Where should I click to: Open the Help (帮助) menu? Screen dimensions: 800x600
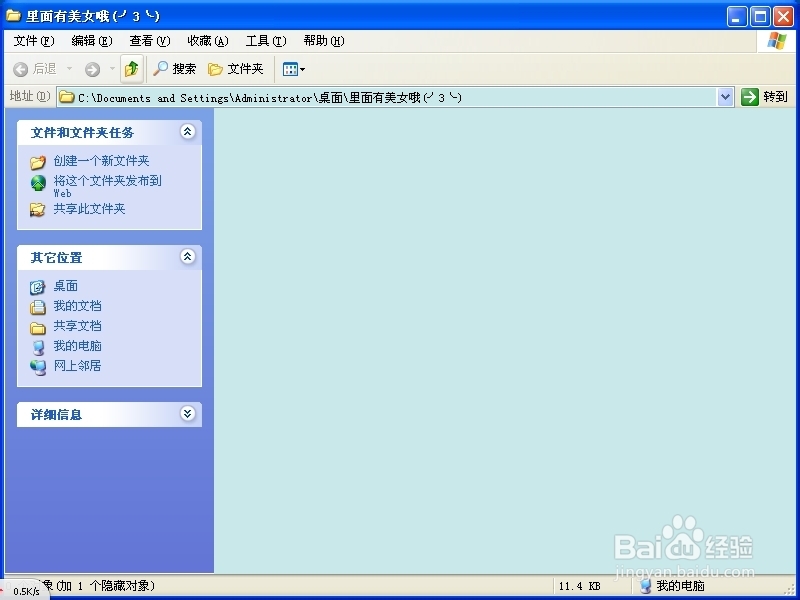click(324, 41)
